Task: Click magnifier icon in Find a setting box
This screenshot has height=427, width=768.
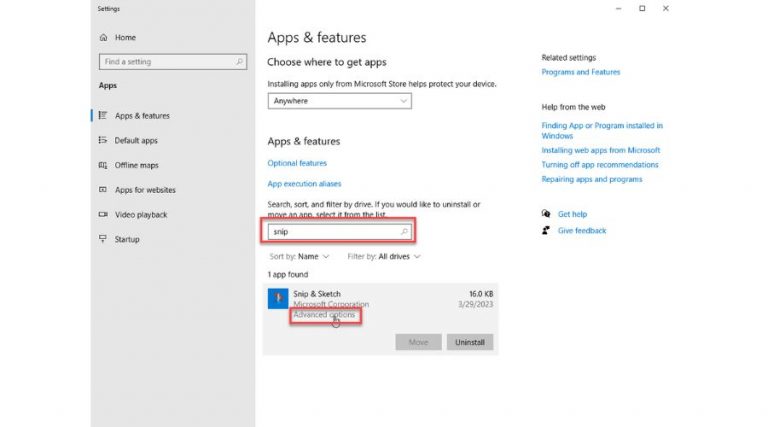Action: pyautogui.click(x=239, y=62)
